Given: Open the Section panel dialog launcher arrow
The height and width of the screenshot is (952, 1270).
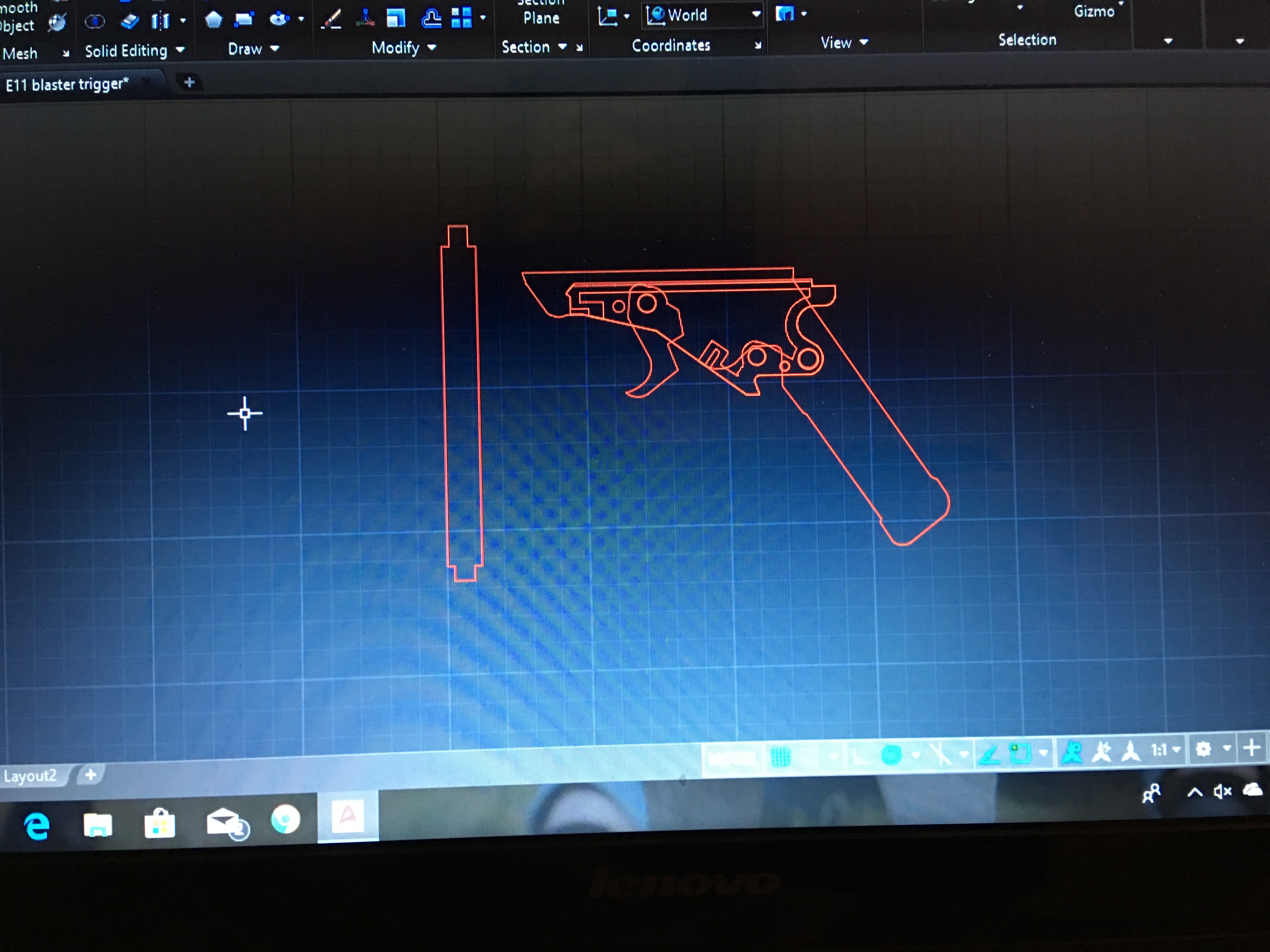Looking at the screenshot, I should pyautogui.click(x=579, y=48).
